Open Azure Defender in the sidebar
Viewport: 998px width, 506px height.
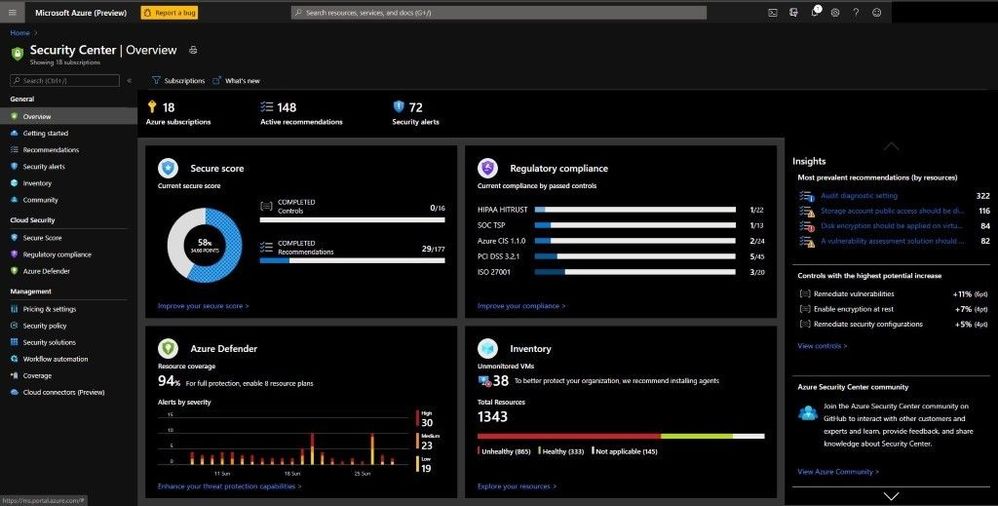[x=46, y=271]
